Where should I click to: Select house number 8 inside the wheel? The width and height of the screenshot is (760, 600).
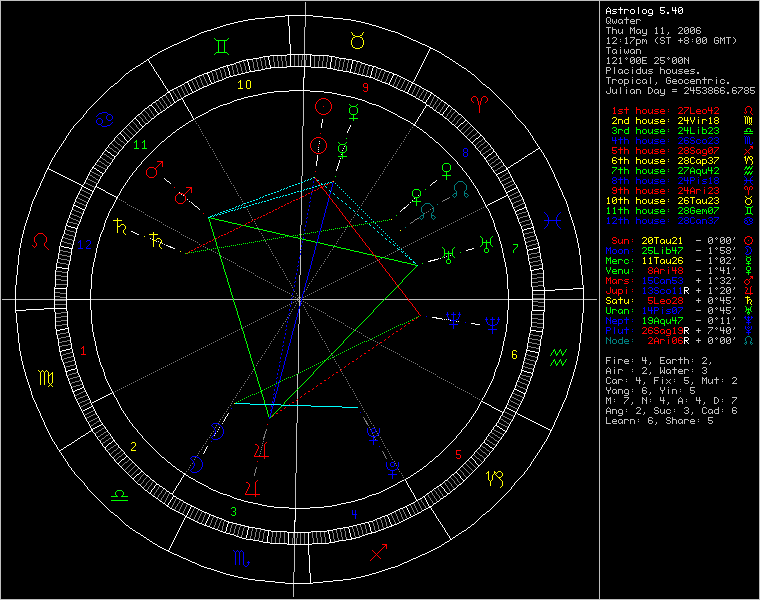tap(465, 153)
